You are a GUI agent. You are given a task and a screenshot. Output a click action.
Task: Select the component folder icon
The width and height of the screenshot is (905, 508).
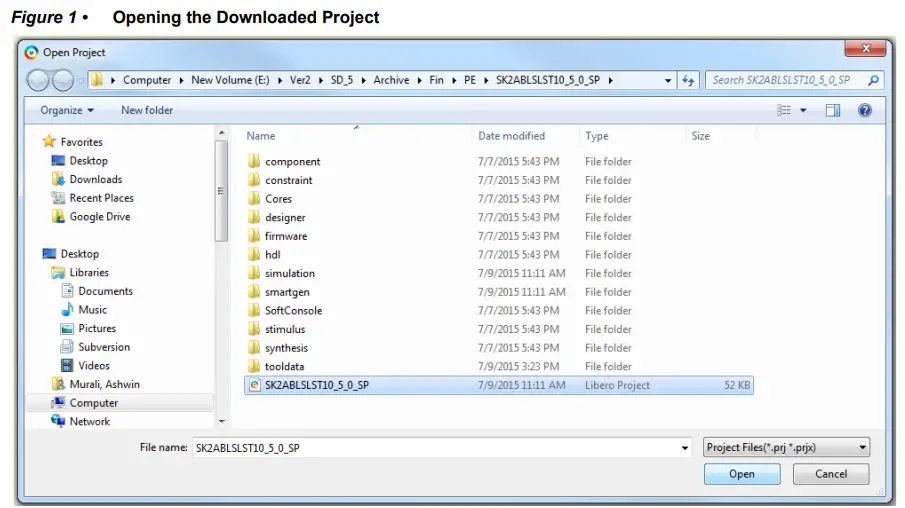(x=254, y=161)
